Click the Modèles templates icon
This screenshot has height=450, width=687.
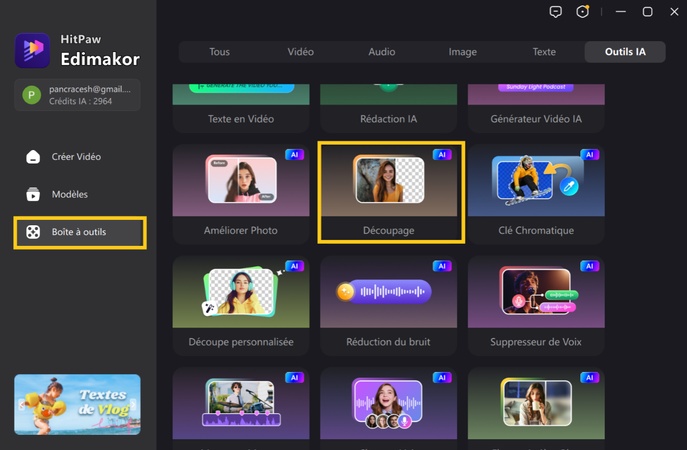(33, 194)
